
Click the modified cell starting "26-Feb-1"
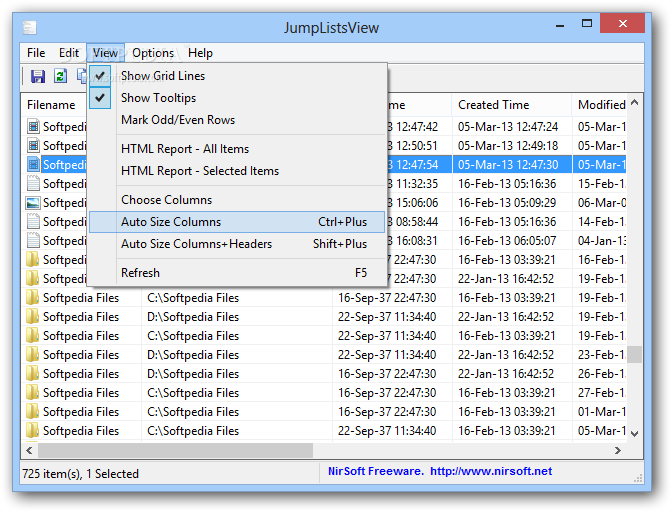coord(602,374)
